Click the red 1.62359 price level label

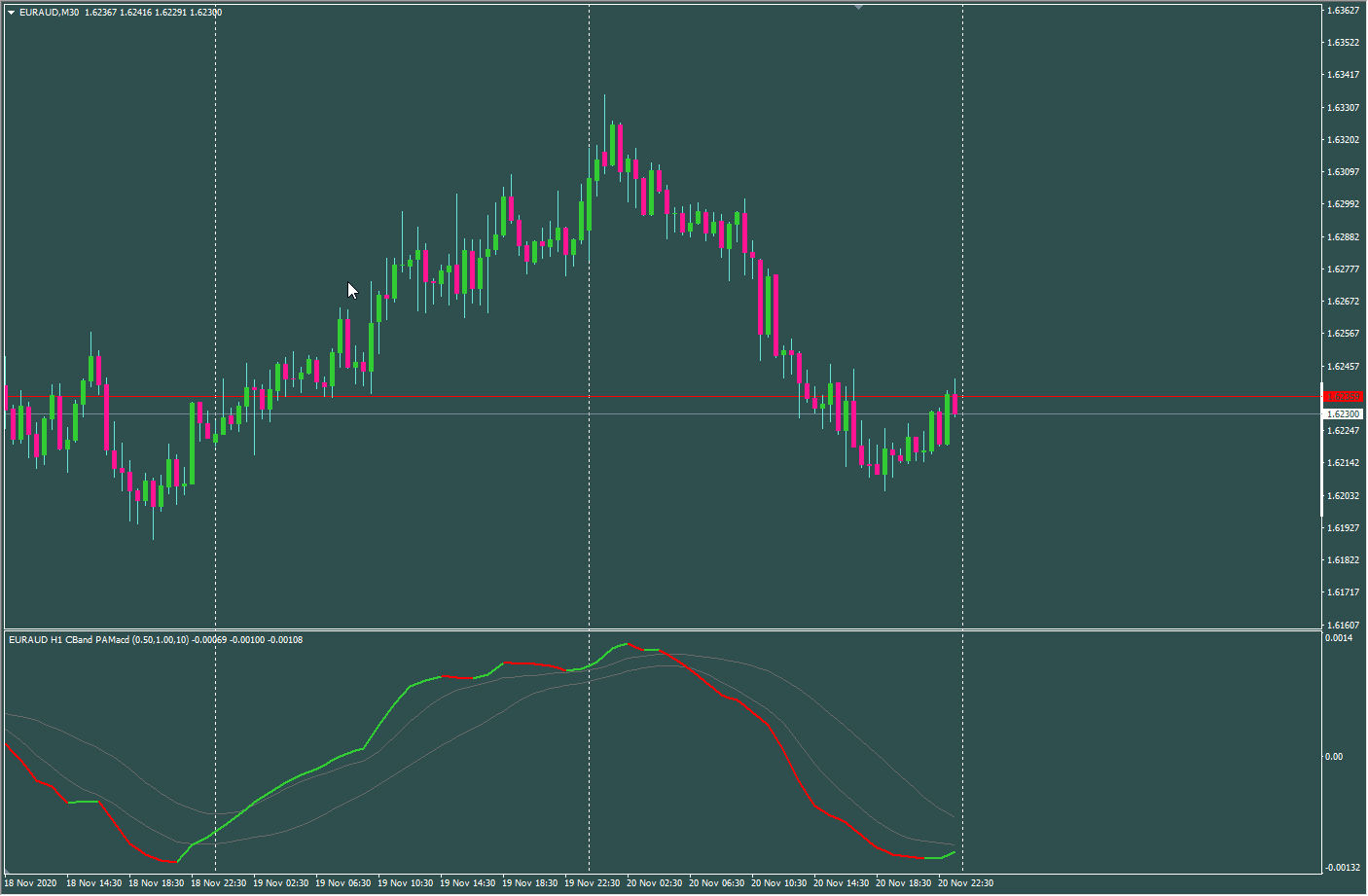[1343, 397]
